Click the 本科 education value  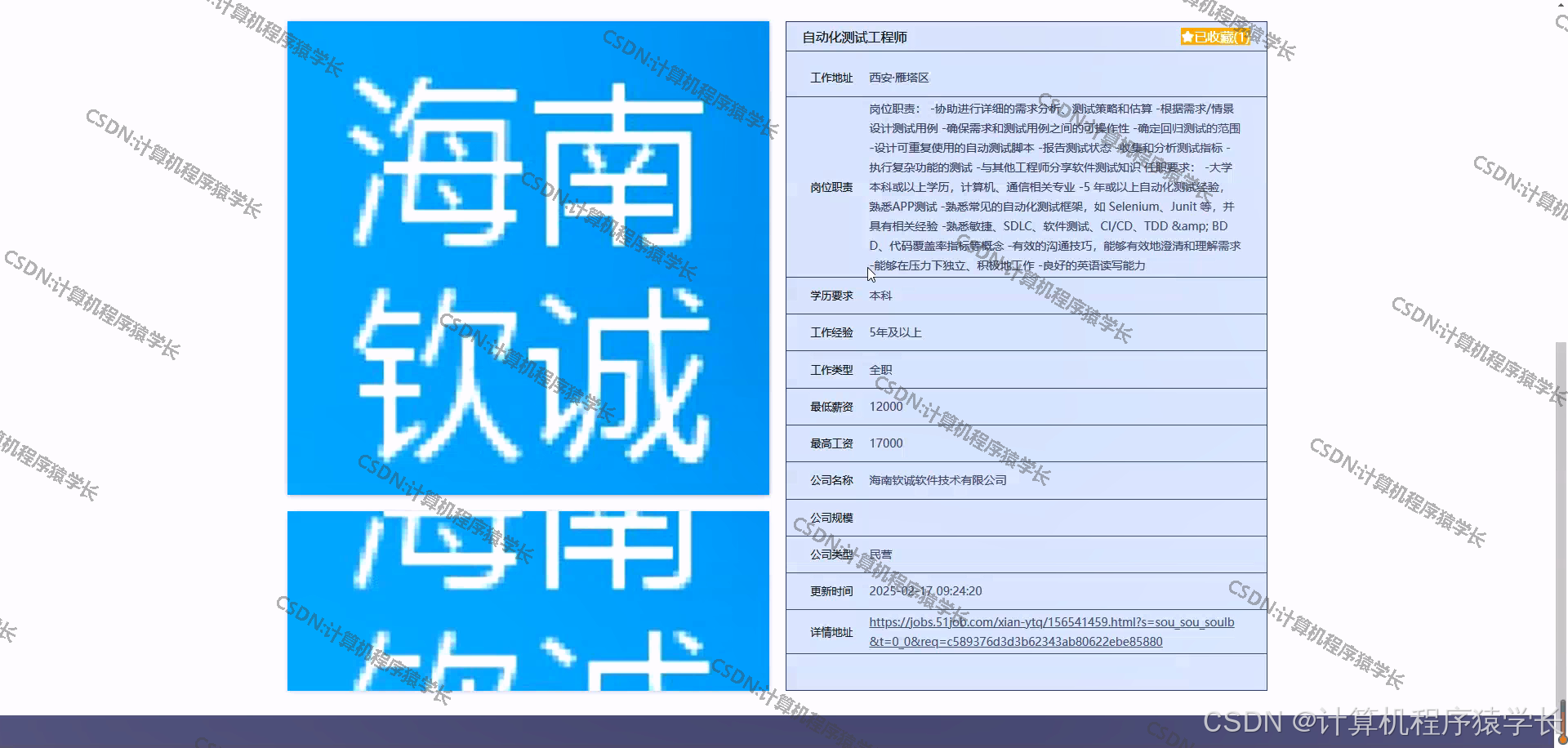click(x=880, y=296)
